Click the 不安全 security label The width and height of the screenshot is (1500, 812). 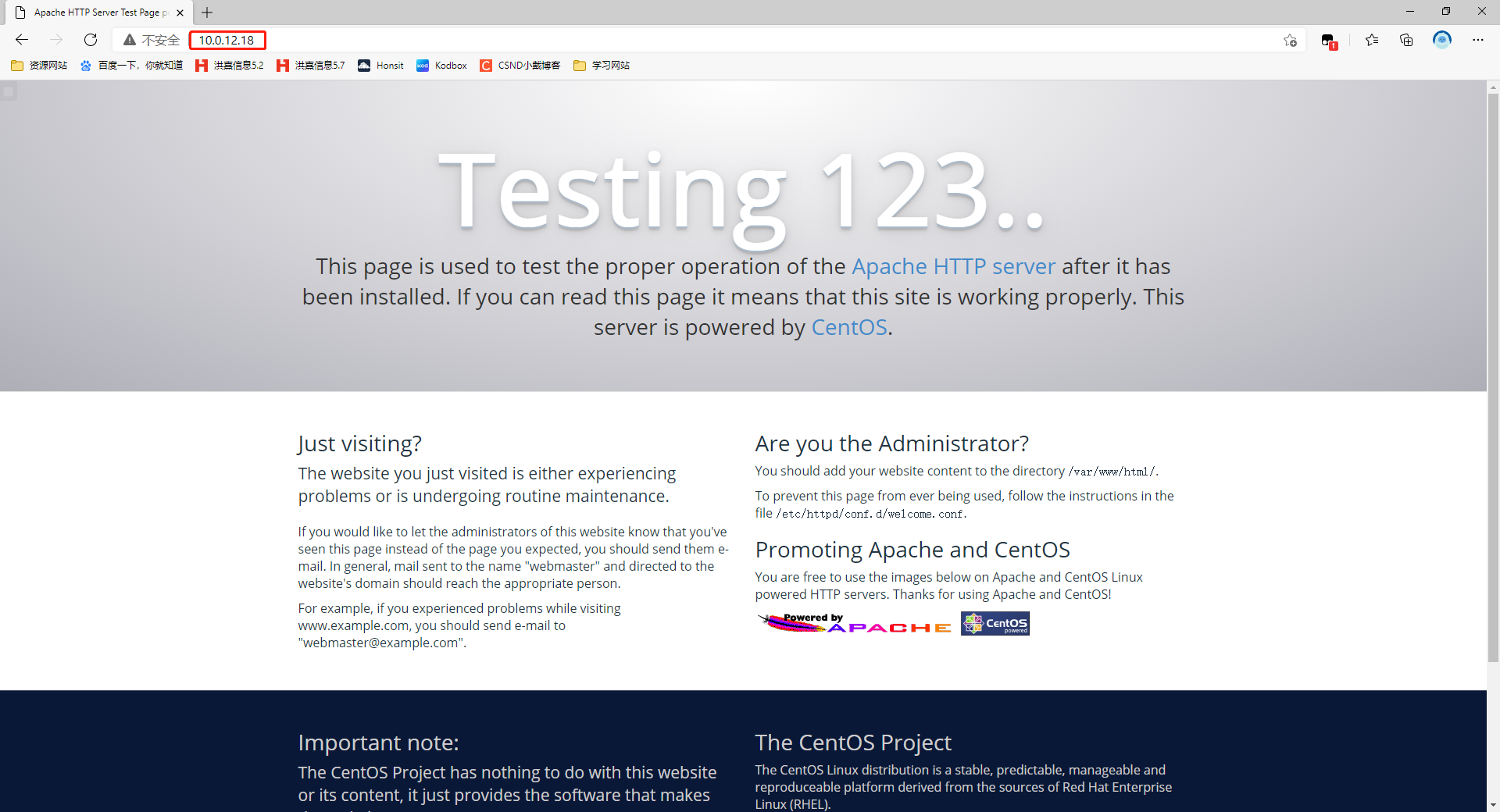tap(161, 40)
